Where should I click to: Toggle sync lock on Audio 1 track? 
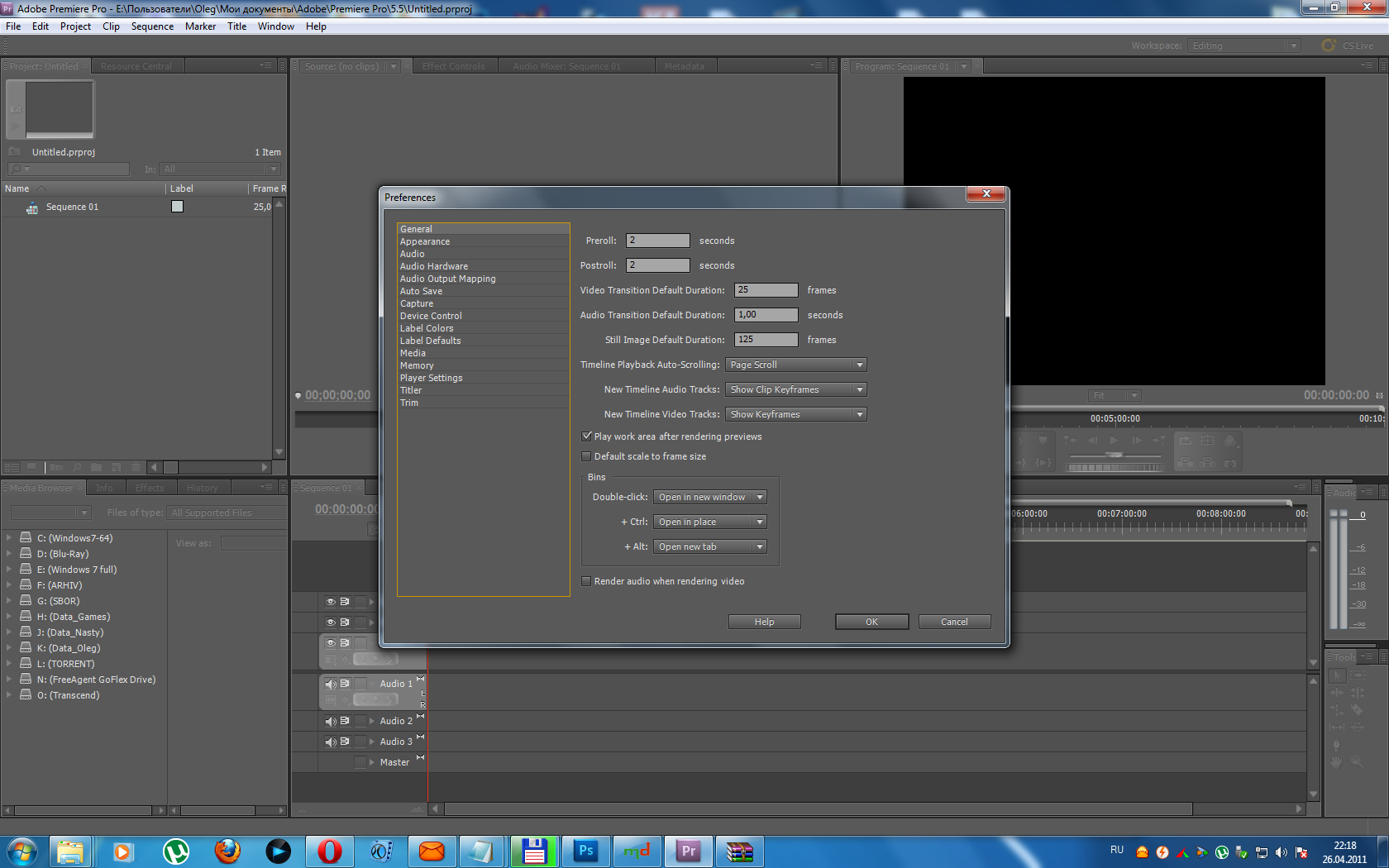(345, 684)
